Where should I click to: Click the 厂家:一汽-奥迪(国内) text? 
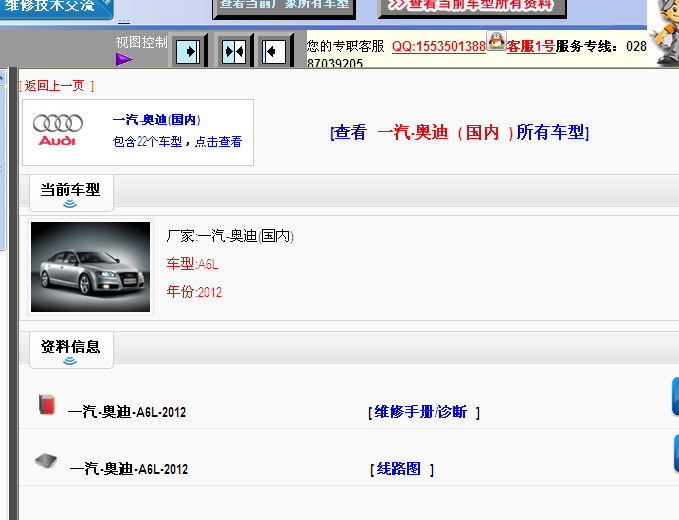[230, 236]
